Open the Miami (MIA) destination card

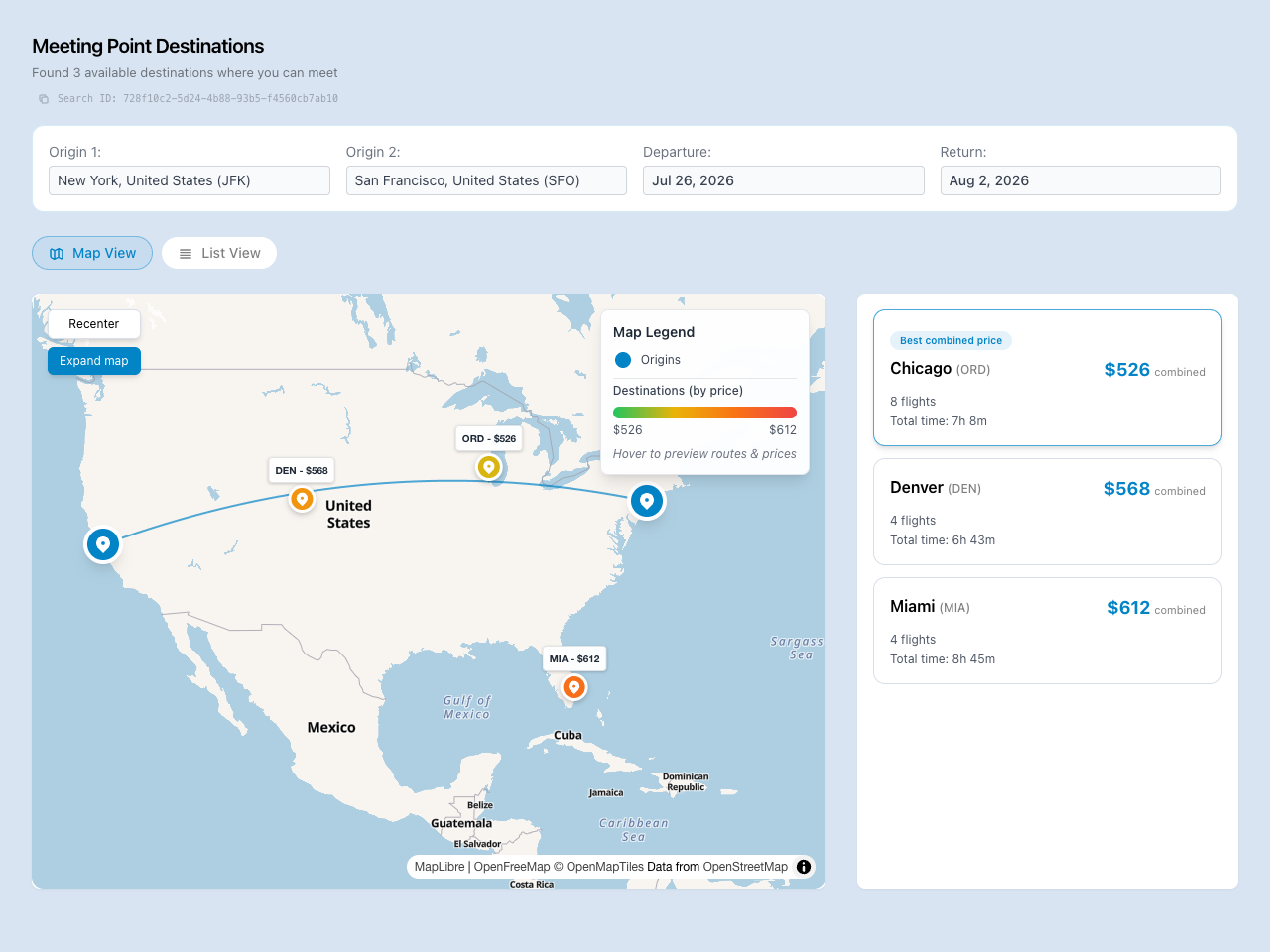coord(1048,631)
